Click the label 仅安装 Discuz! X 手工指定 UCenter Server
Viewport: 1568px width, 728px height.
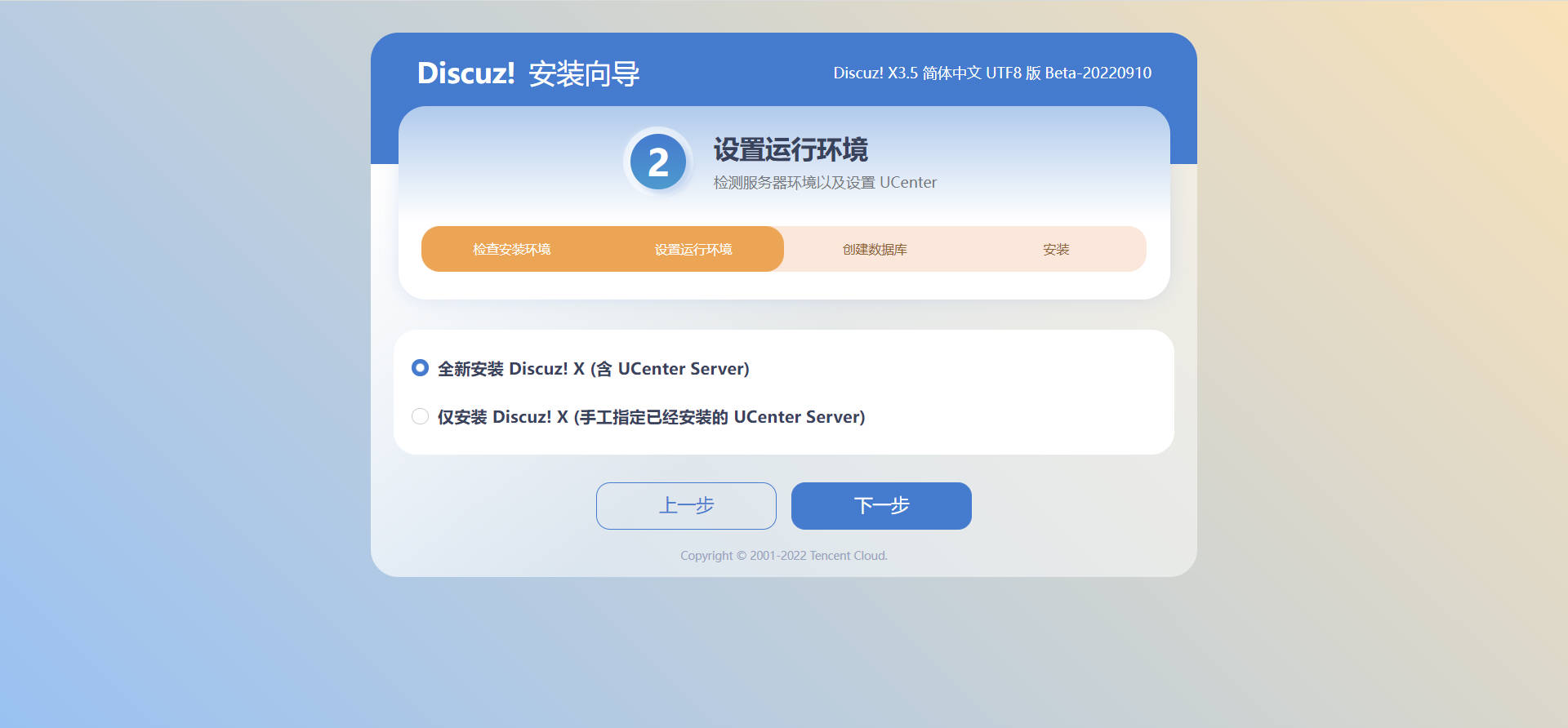click(x=651, y=417)
